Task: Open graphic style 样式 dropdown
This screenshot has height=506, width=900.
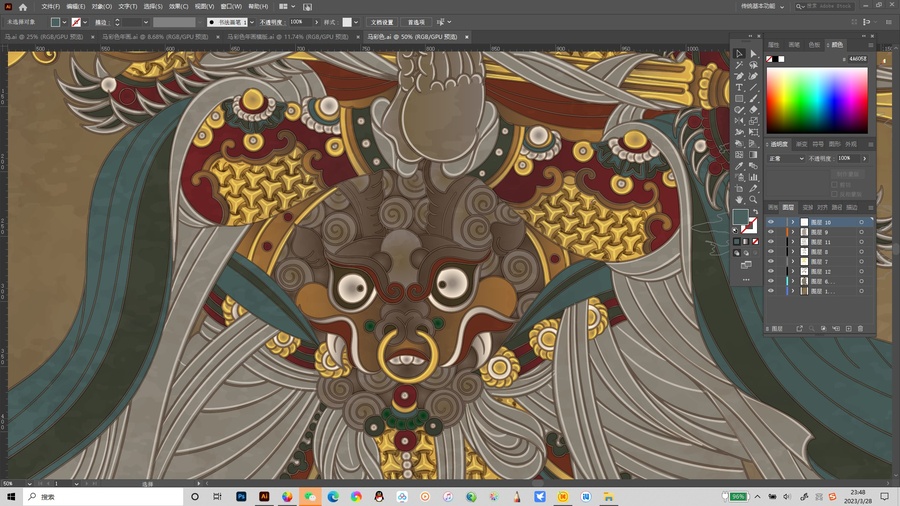Action: pyautogui.click(x=356, y=22)
